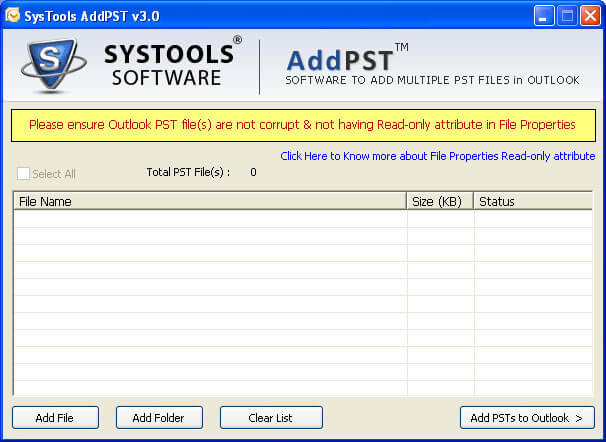Open the File Properties Read-only attribute link
Screen dimensions: 606x442
437,156
